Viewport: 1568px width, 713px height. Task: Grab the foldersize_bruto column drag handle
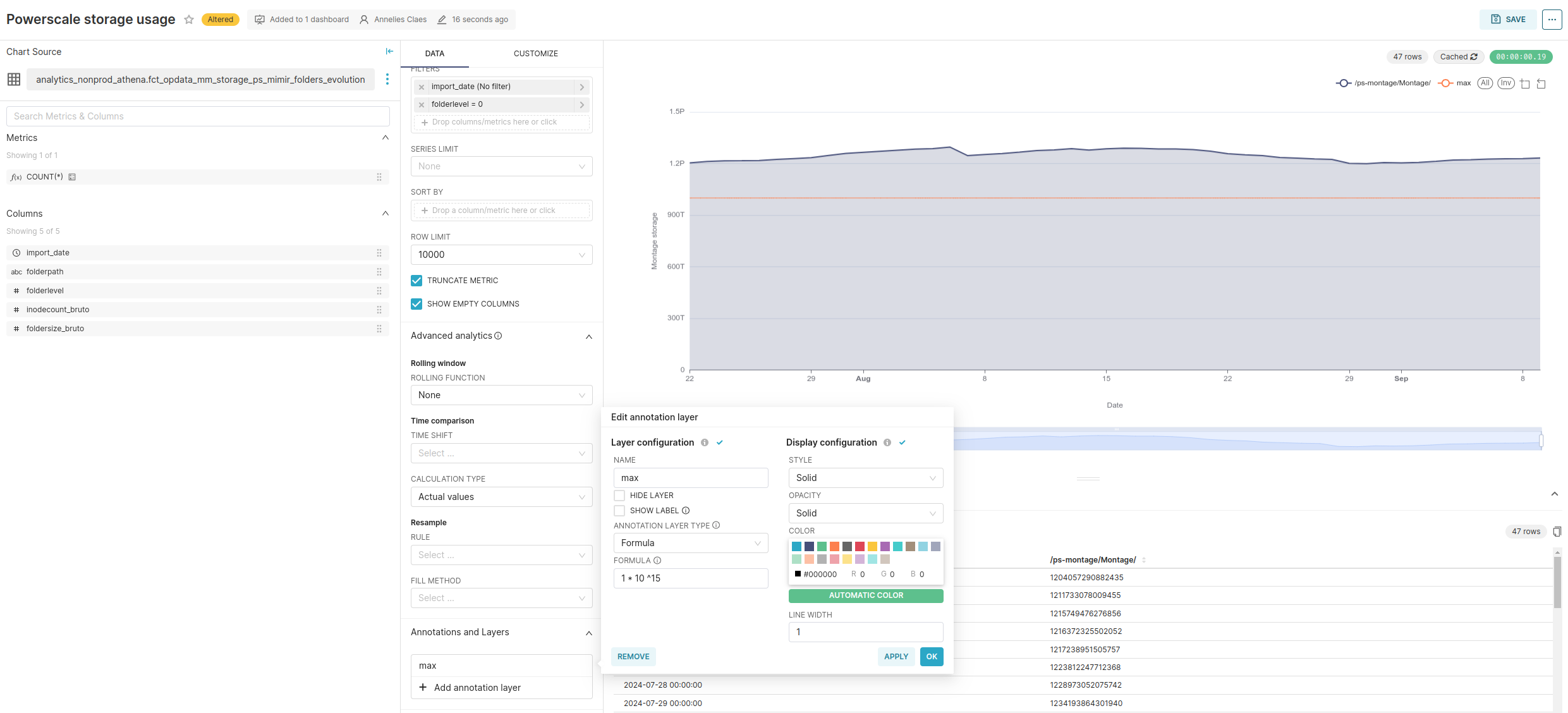pyautogui.click(x=379, y=329)
